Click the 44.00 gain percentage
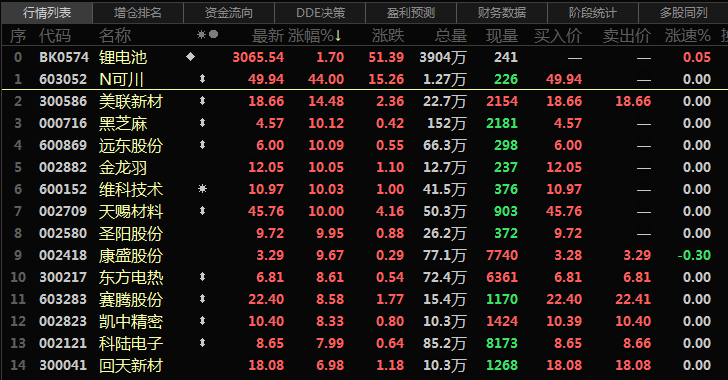 pos(326,79)
